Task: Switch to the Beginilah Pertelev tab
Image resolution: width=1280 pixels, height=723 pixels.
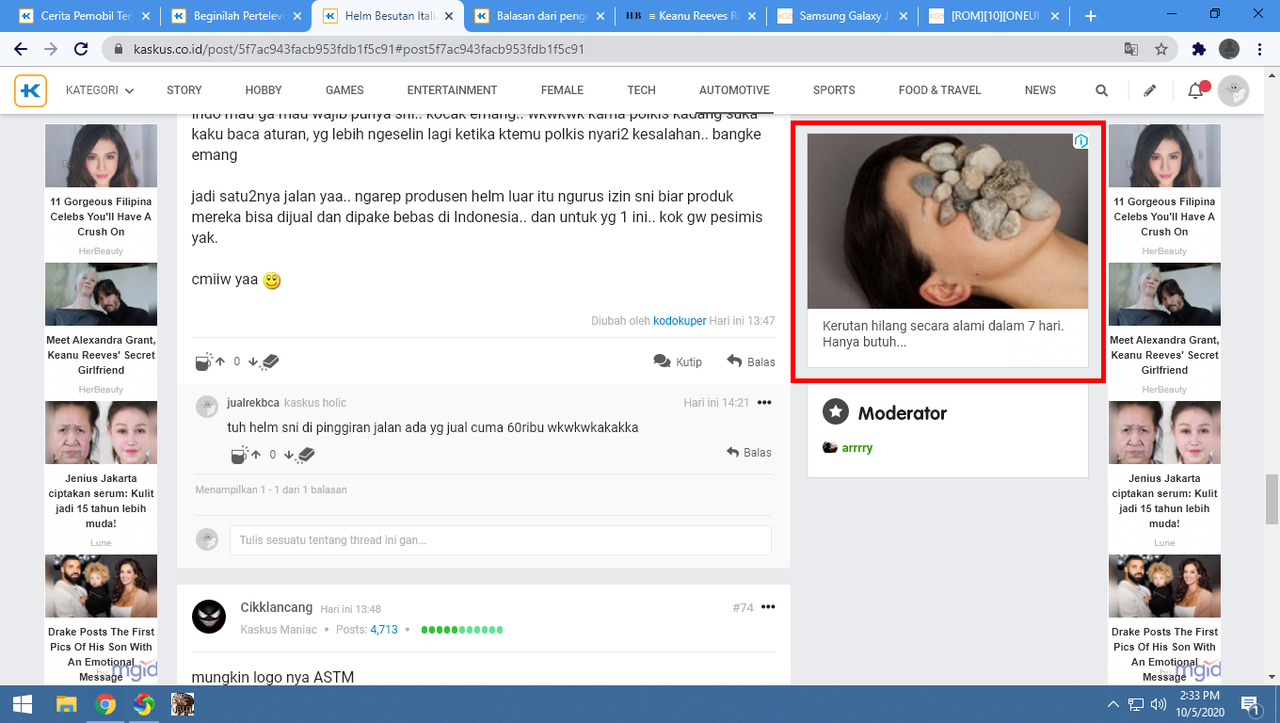Action: coord(236,16)
